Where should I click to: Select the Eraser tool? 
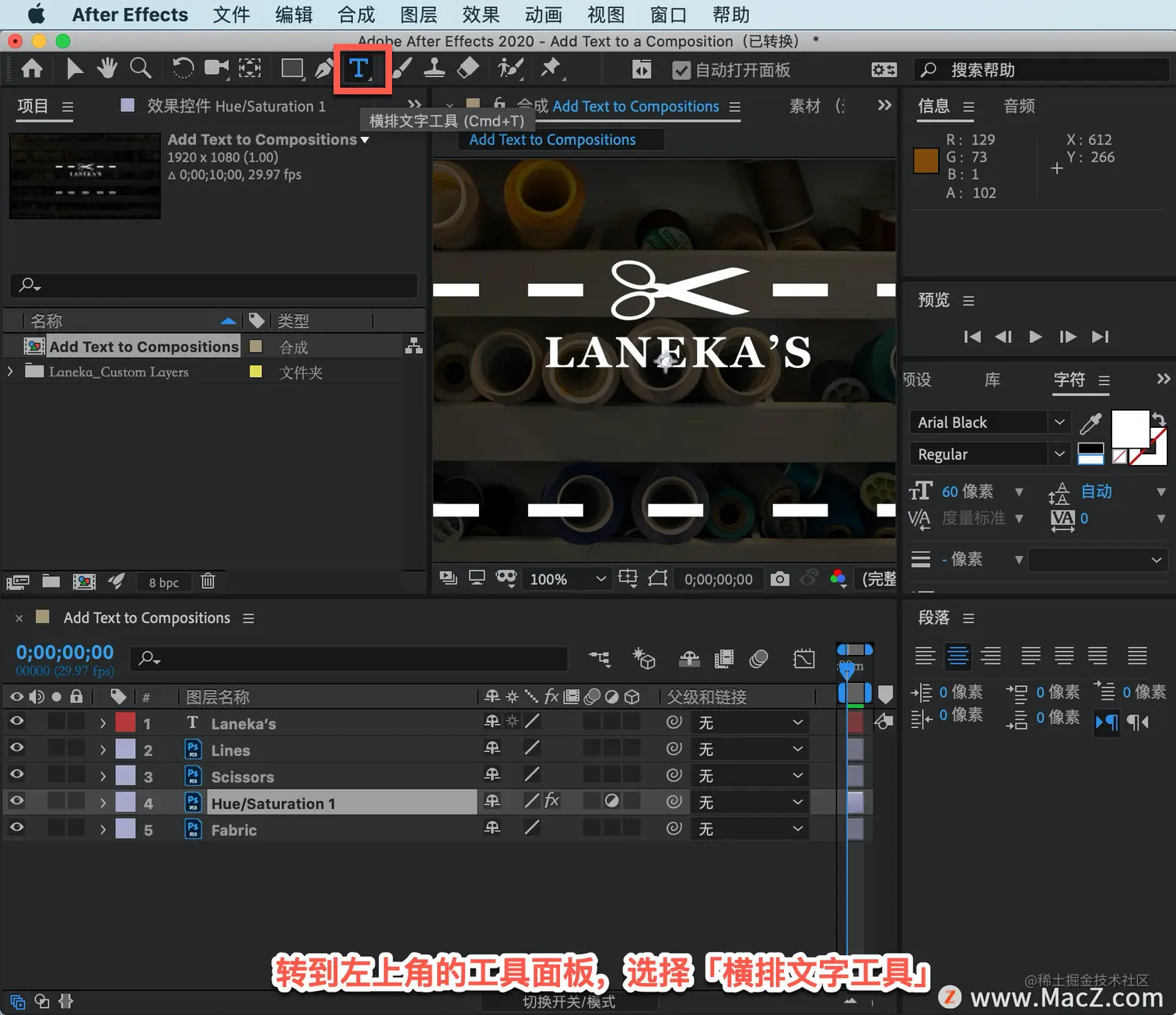(x=467, y=68)
